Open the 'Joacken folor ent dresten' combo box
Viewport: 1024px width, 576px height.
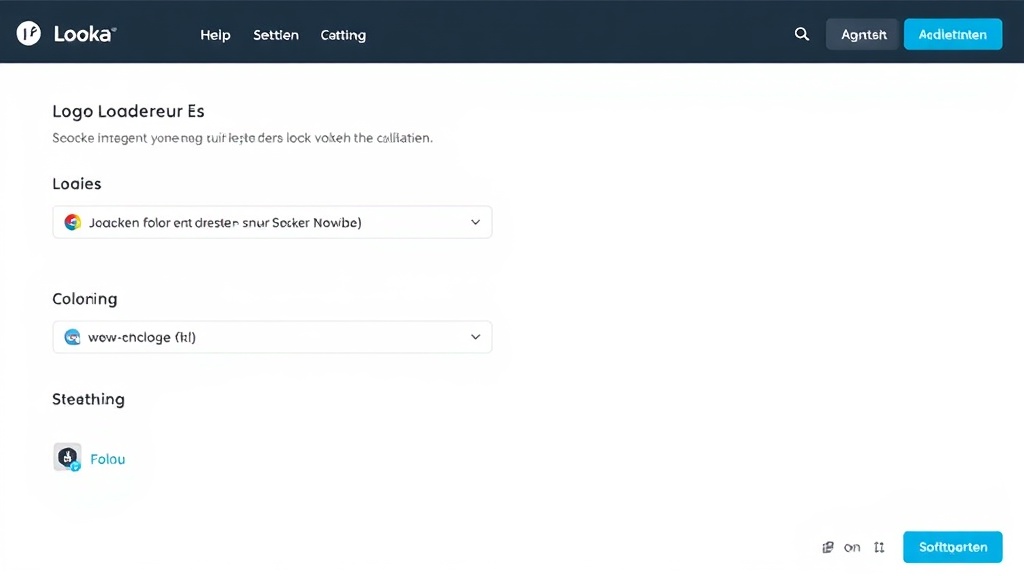click(272, 222)
